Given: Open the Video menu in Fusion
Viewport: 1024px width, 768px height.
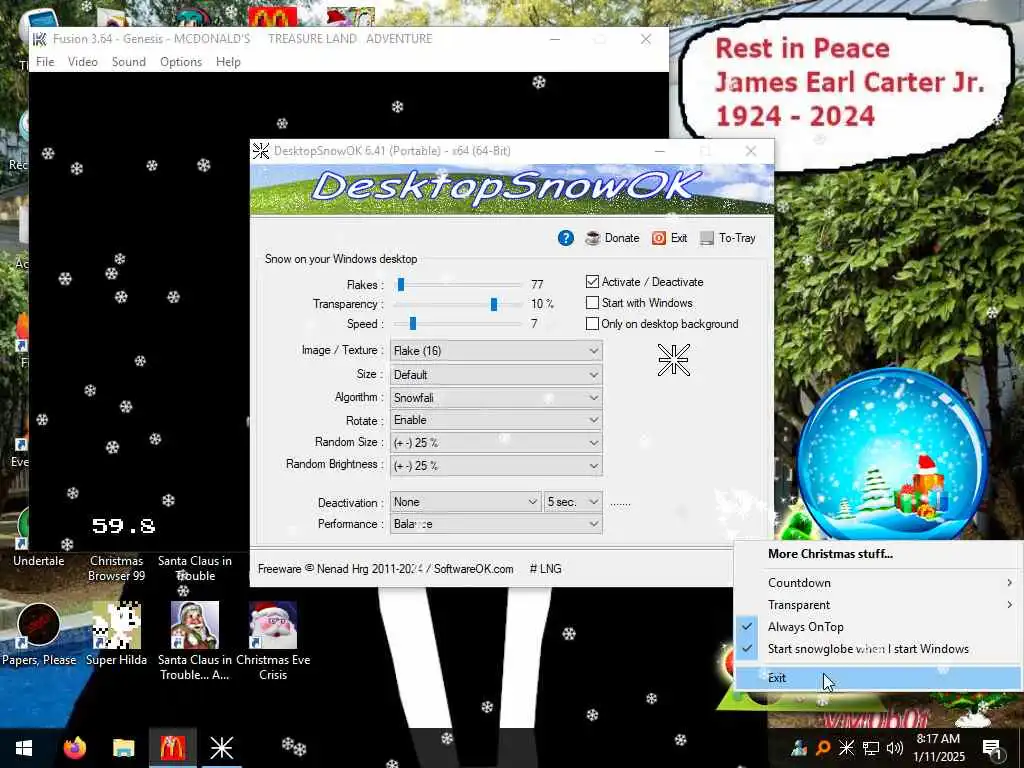Looking at the screenshot, I should pyautogui.click(x=83, y=62).
